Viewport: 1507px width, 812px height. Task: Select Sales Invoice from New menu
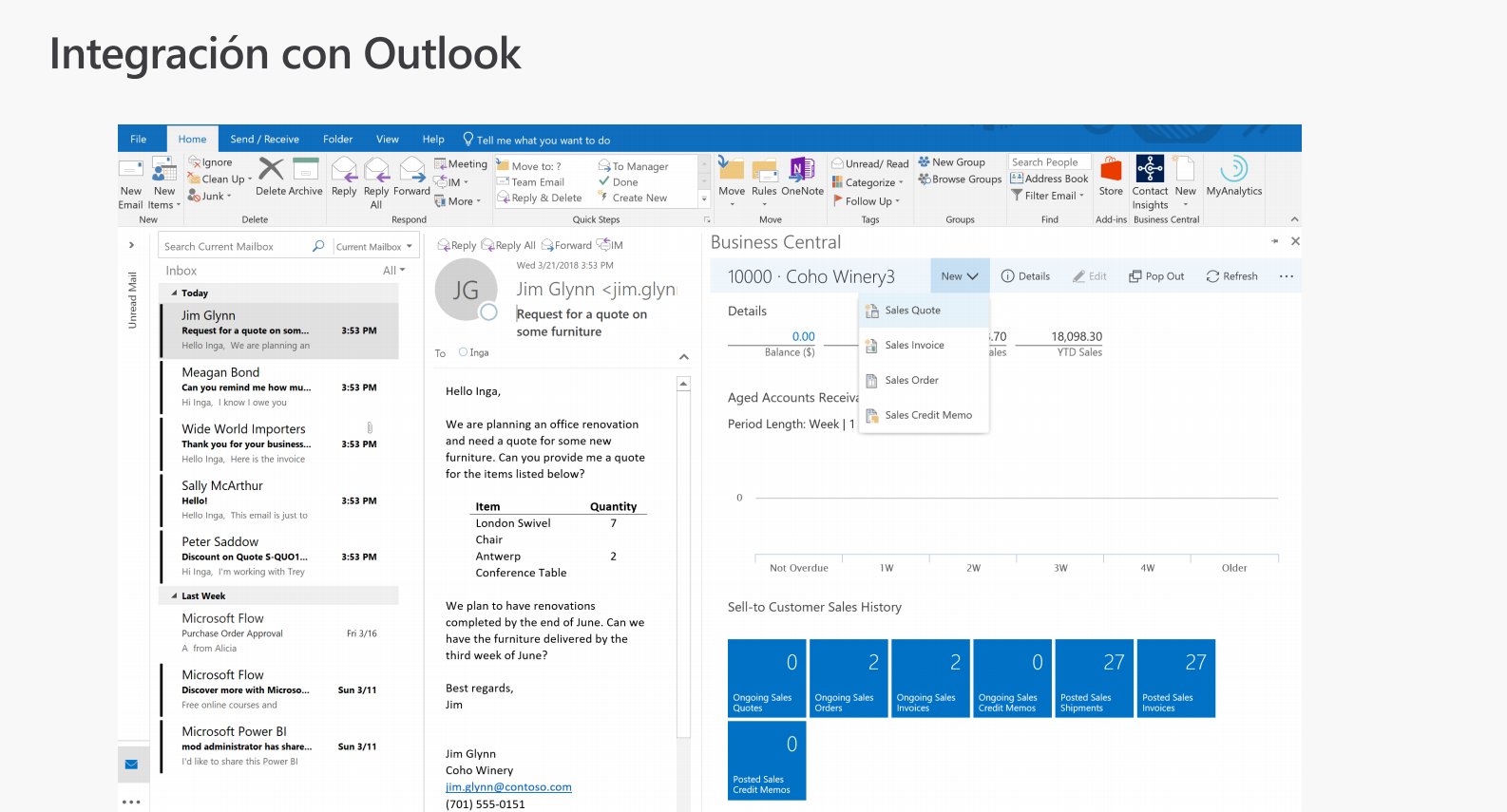tap(925, 346)
